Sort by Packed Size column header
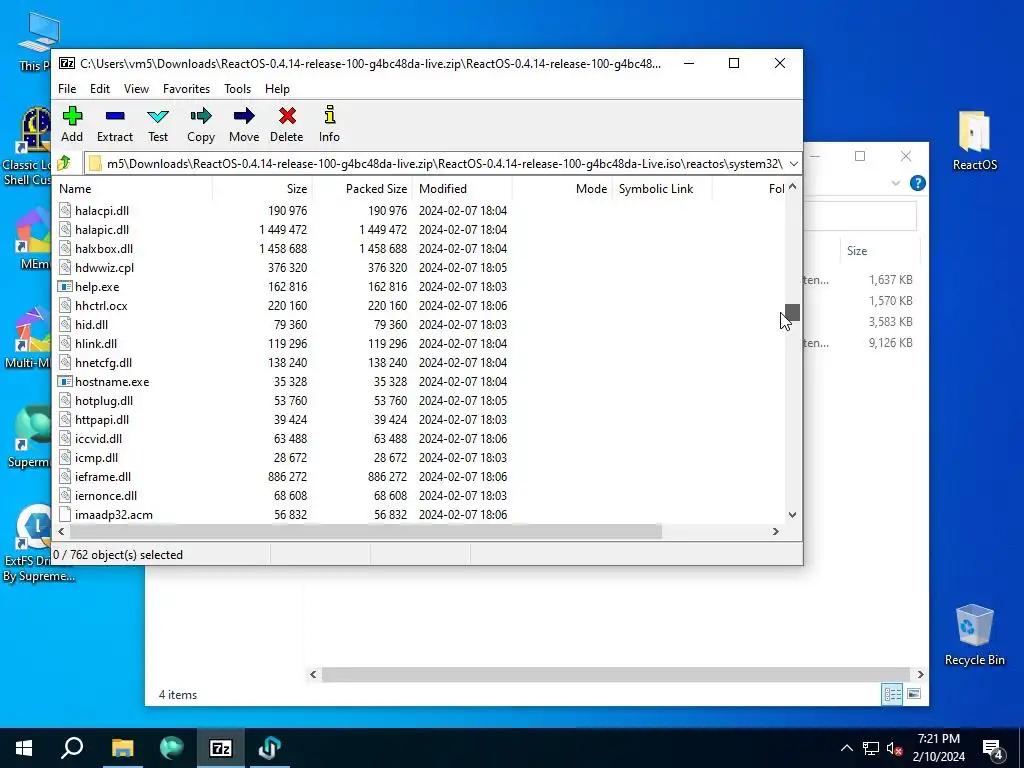 (362, 189)
